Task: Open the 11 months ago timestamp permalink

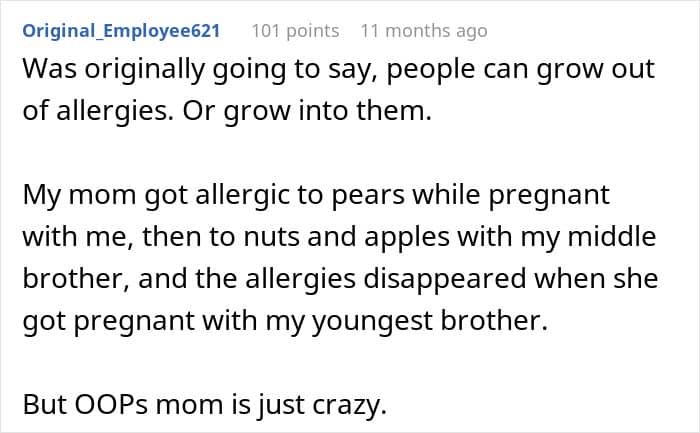Action: (x=423, y=30)
